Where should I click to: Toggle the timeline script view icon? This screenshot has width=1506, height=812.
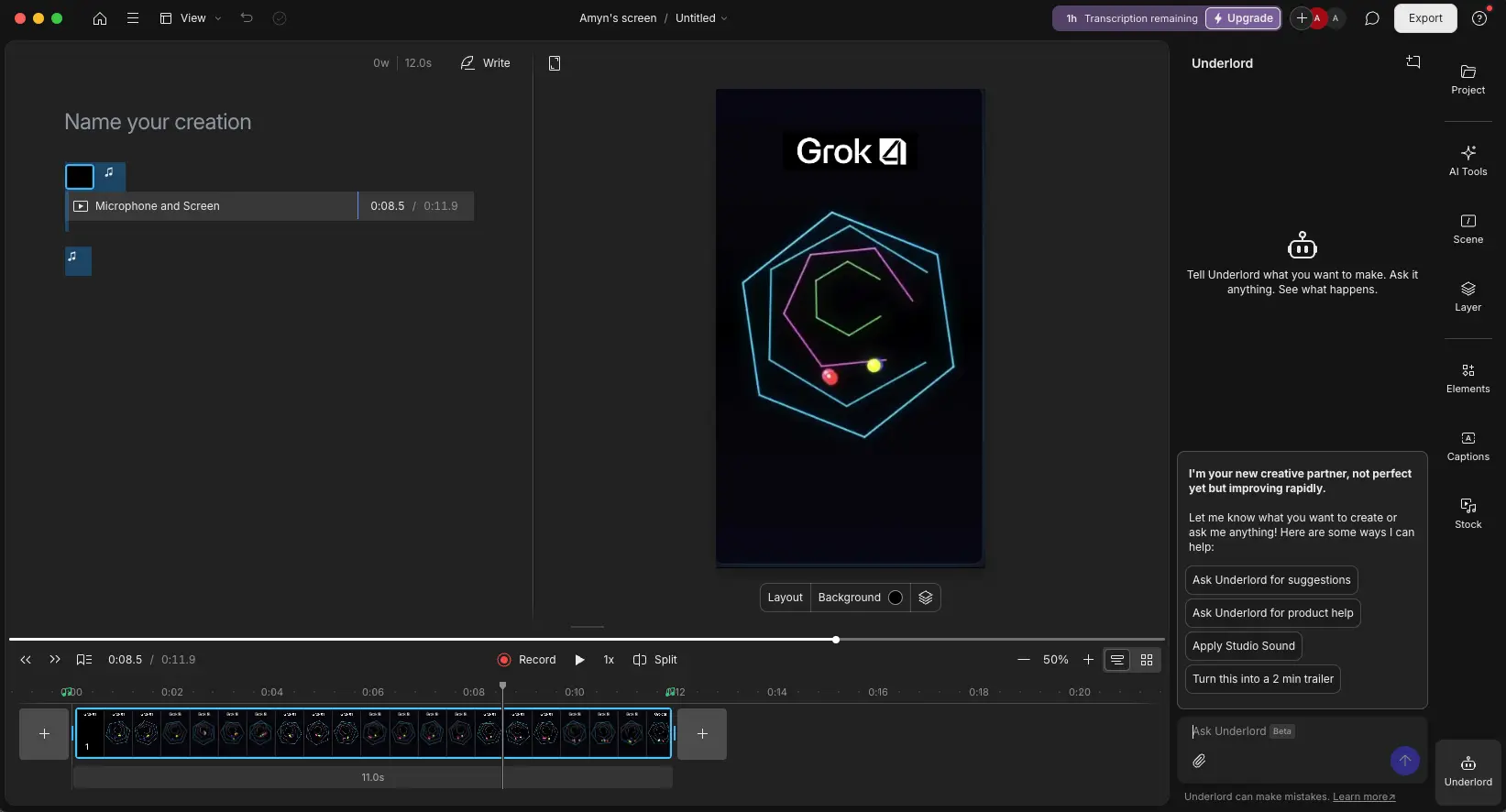(x=84, y=660)
